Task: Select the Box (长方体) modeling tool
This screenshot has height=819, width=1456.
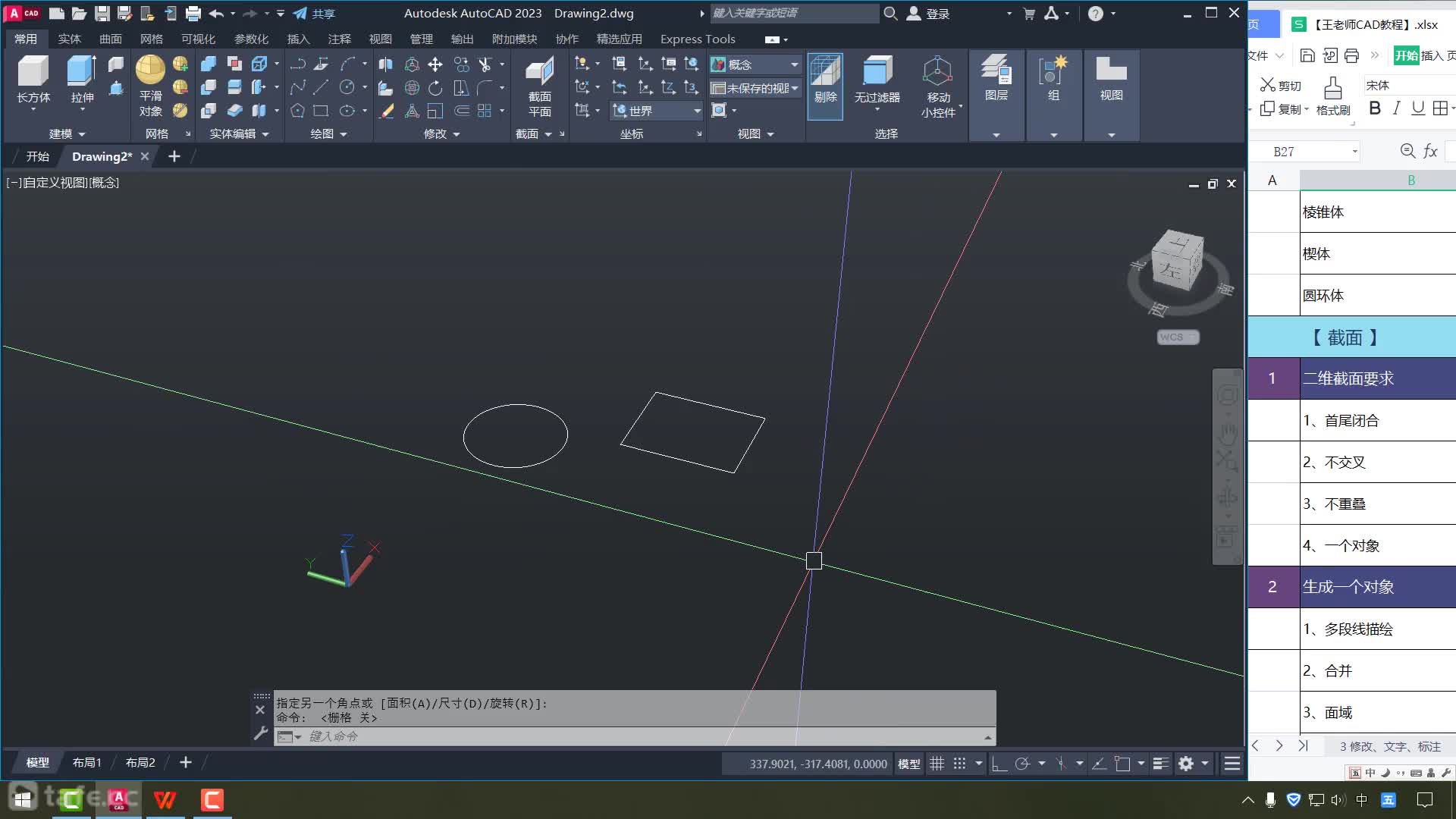Action: pyautogui.click(x=33, y=79)
